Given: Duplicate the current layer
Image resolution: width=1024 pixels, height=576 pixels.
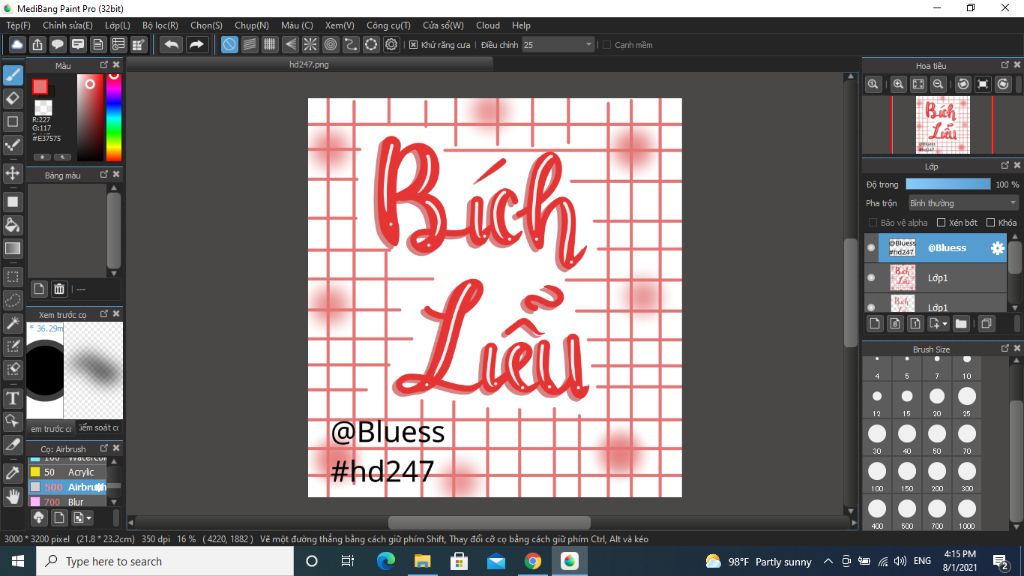Looking at the screenshot, I should (x=986, y=323).
